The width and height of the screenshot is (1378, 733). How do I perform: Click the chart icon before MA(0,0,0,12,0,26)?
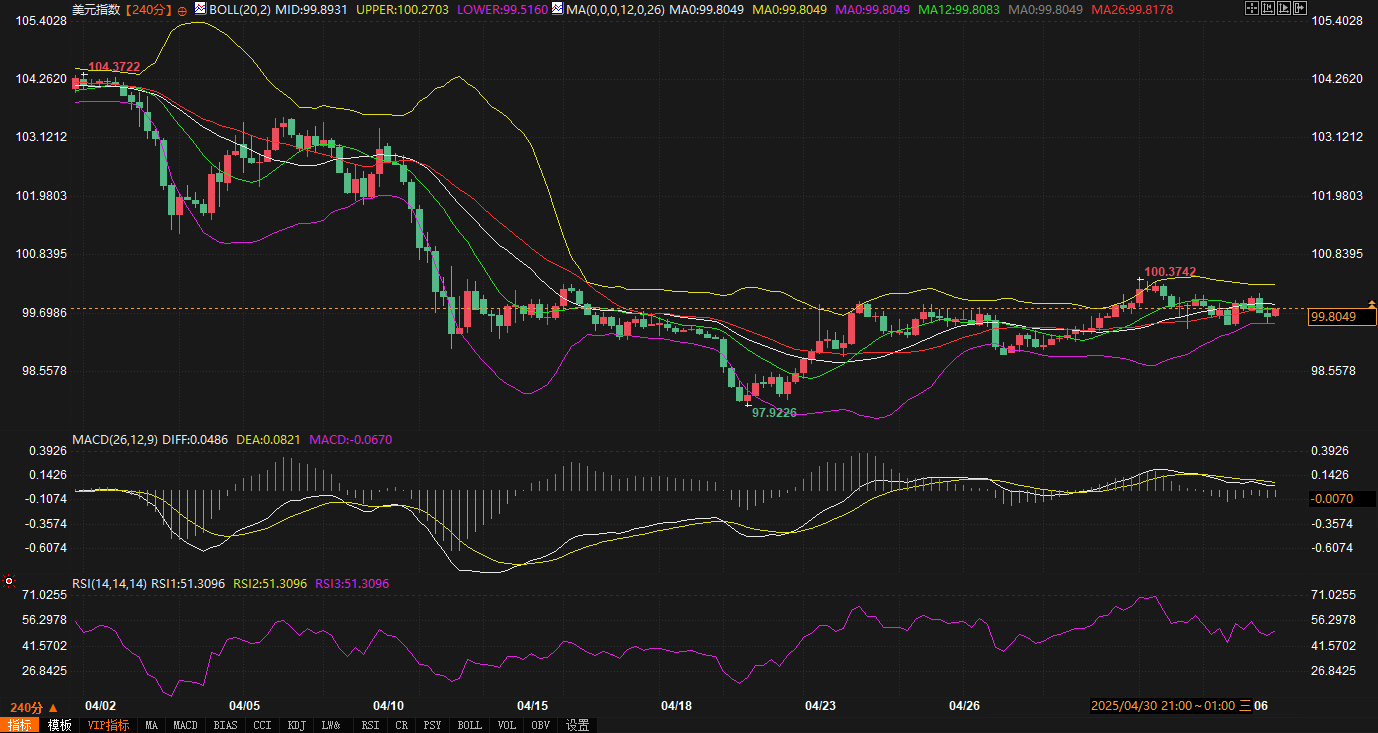pyautogui.click(x=557, y=8)
